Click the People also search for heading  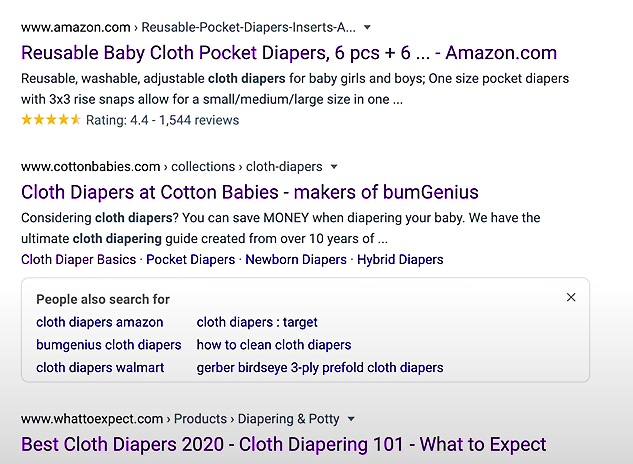coord(103,300)
